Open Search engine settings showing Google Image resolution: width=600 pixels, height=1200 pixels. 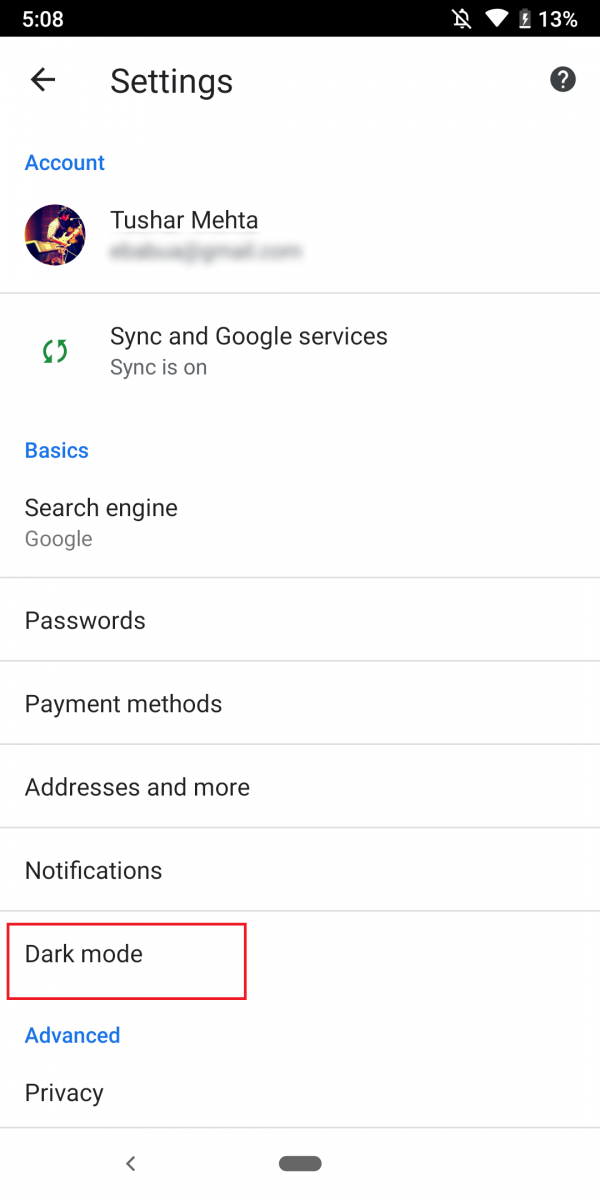tap(101, 520)
